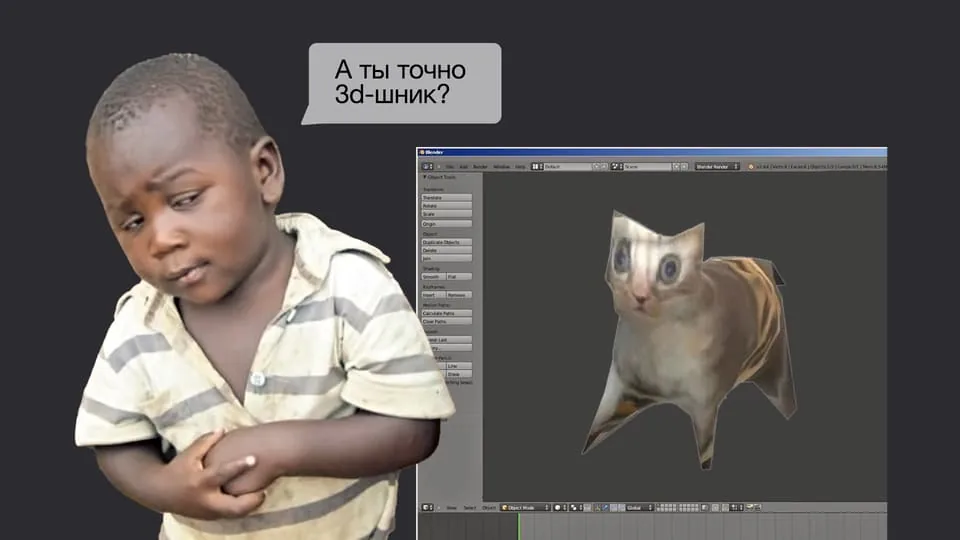
Task: Open the Blender Render engine dropdown
Action: click(717, 167)
